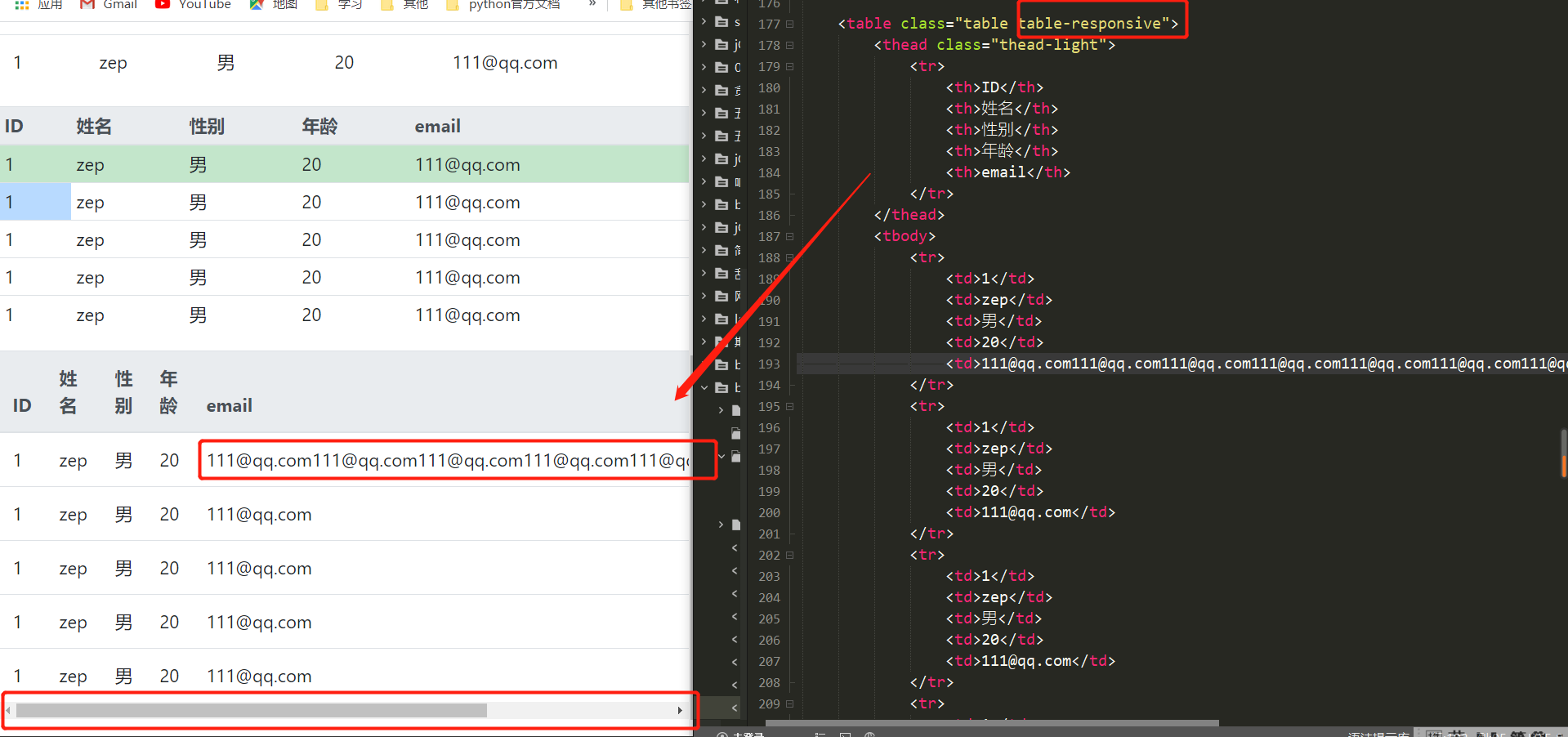Collapse the tr fold marker at line 188
The width and height of the screenshot is (1568, 737).
[790, 258]
